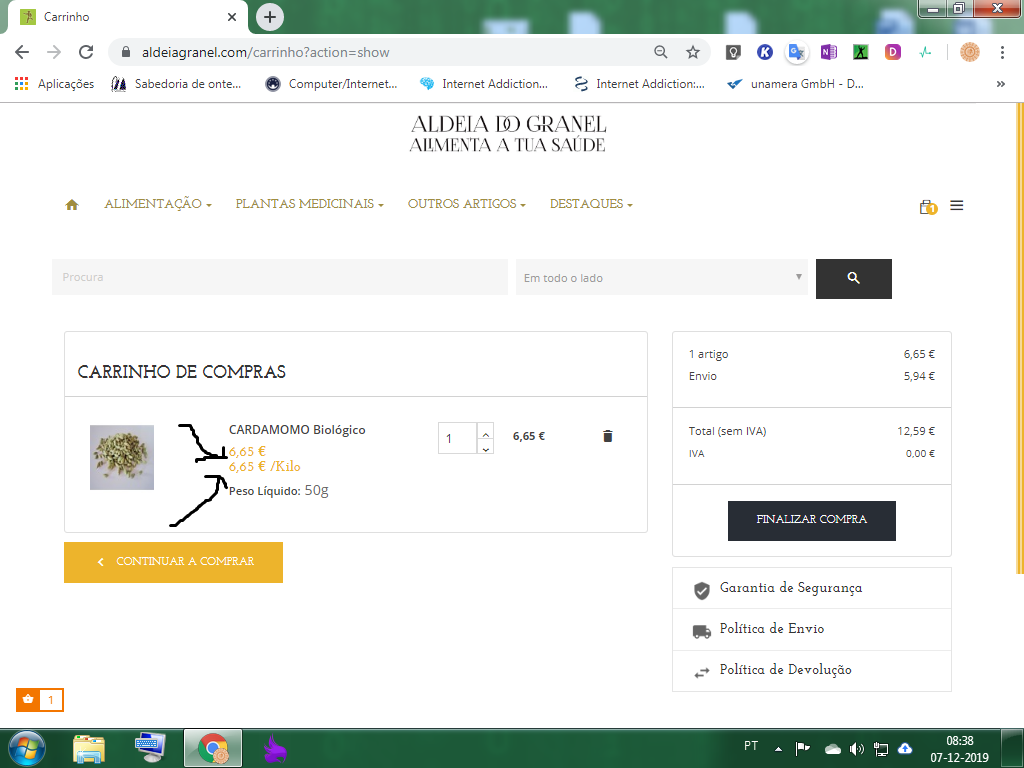
Task: Open Sabedoria de onte... bookmark
Action: (x=176, y=84)
